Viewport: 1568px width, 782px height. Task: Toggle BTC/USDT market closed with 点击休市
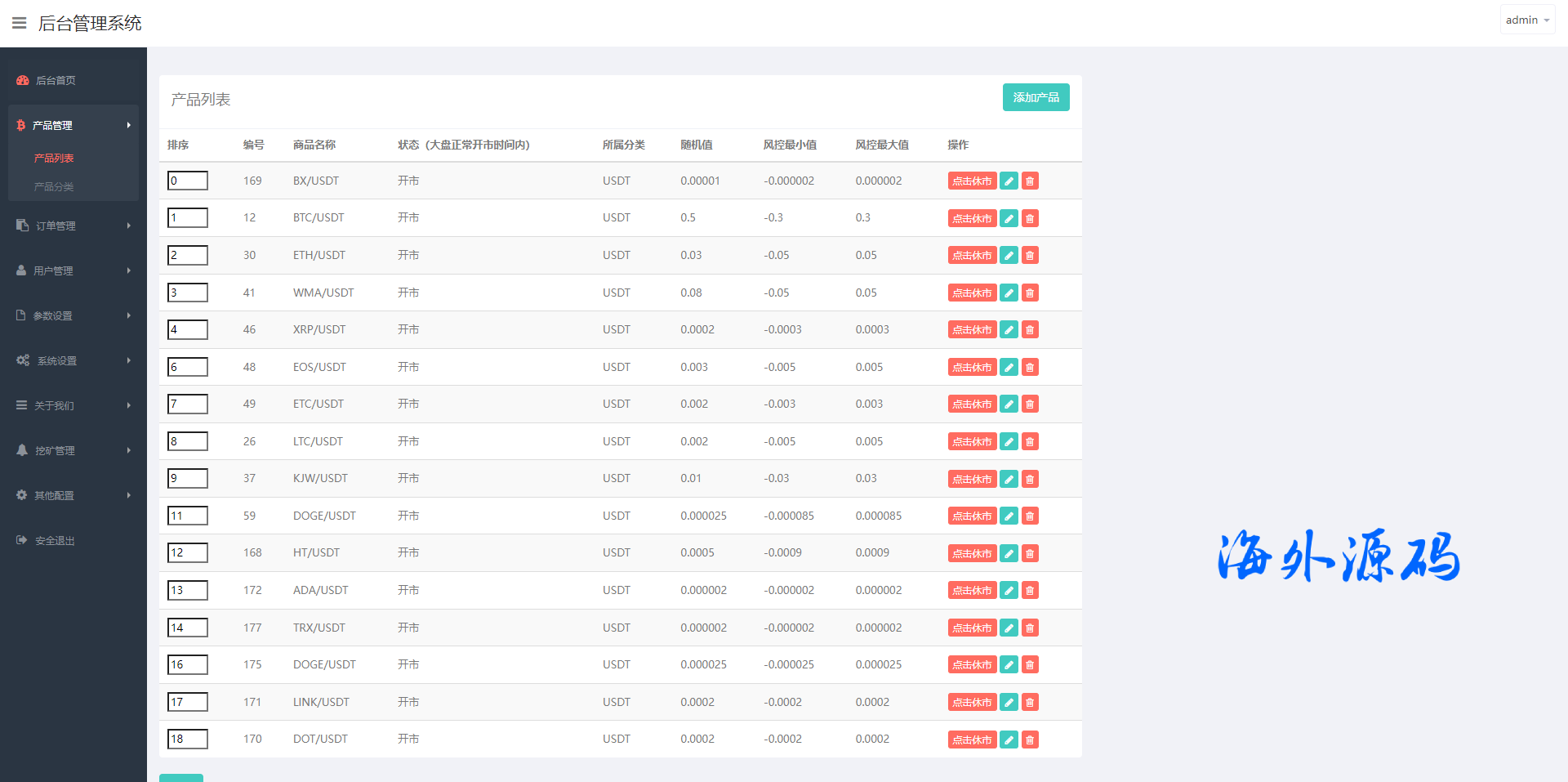pos(972,218)
